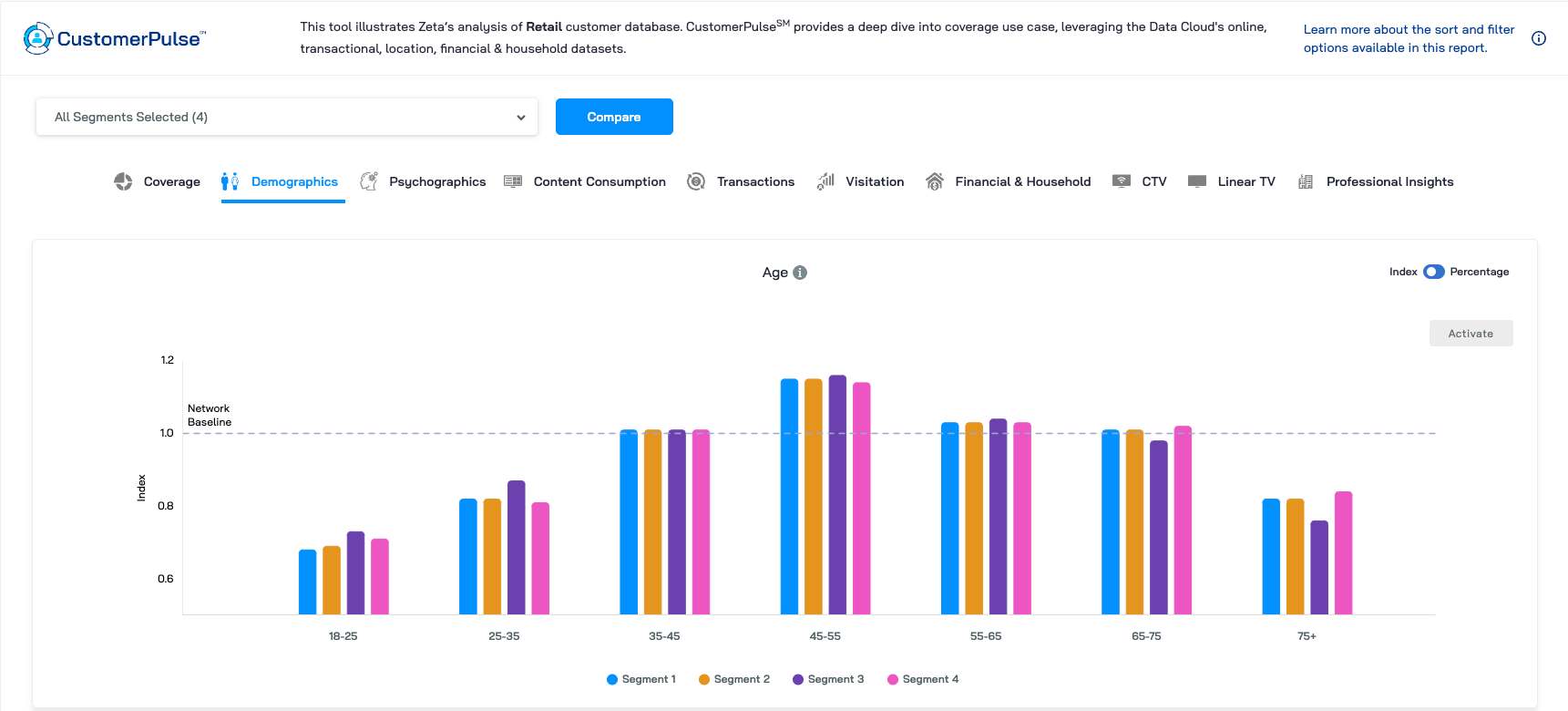Click the Age chart title
This screenshot has height=711, width=1568.
pos(774,273)
